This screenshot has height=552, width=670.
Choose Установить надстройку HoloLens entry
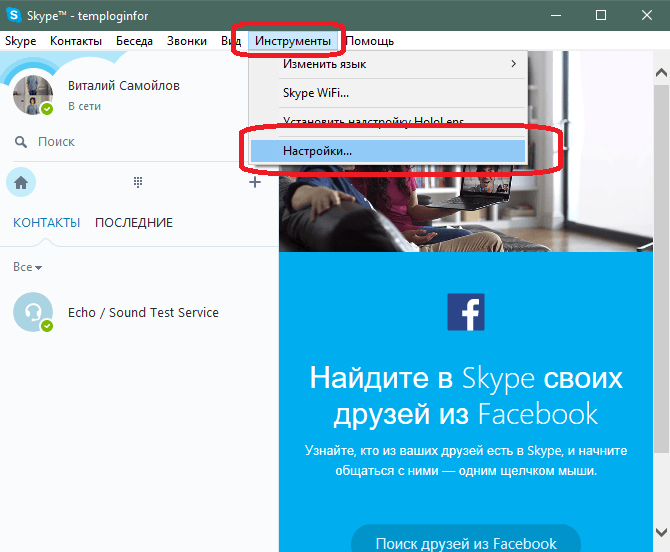388,120
